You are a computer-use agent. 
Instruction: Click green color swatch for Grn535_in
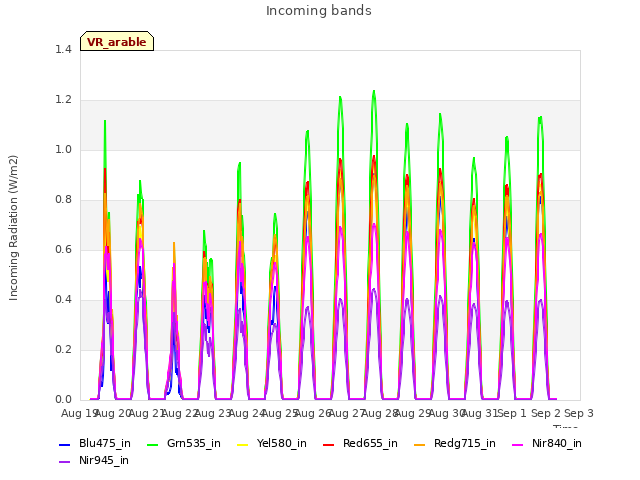[x=152, y=444]
